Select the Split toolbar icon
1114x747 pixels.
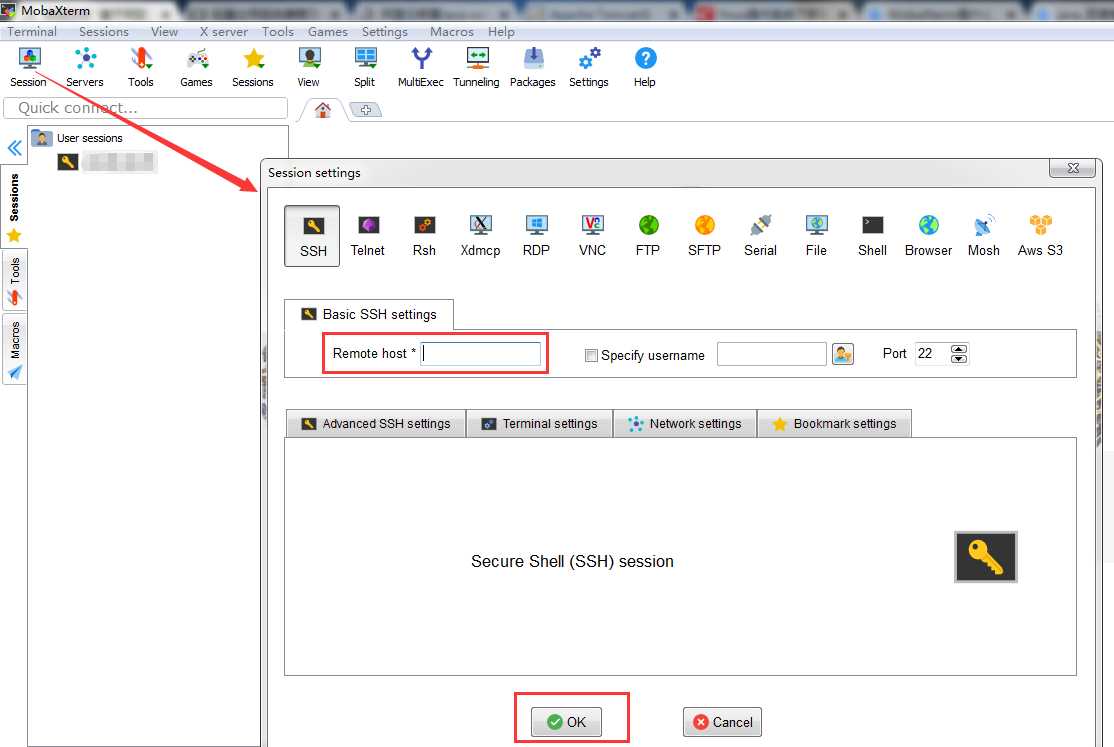click(x=364, y=68)
